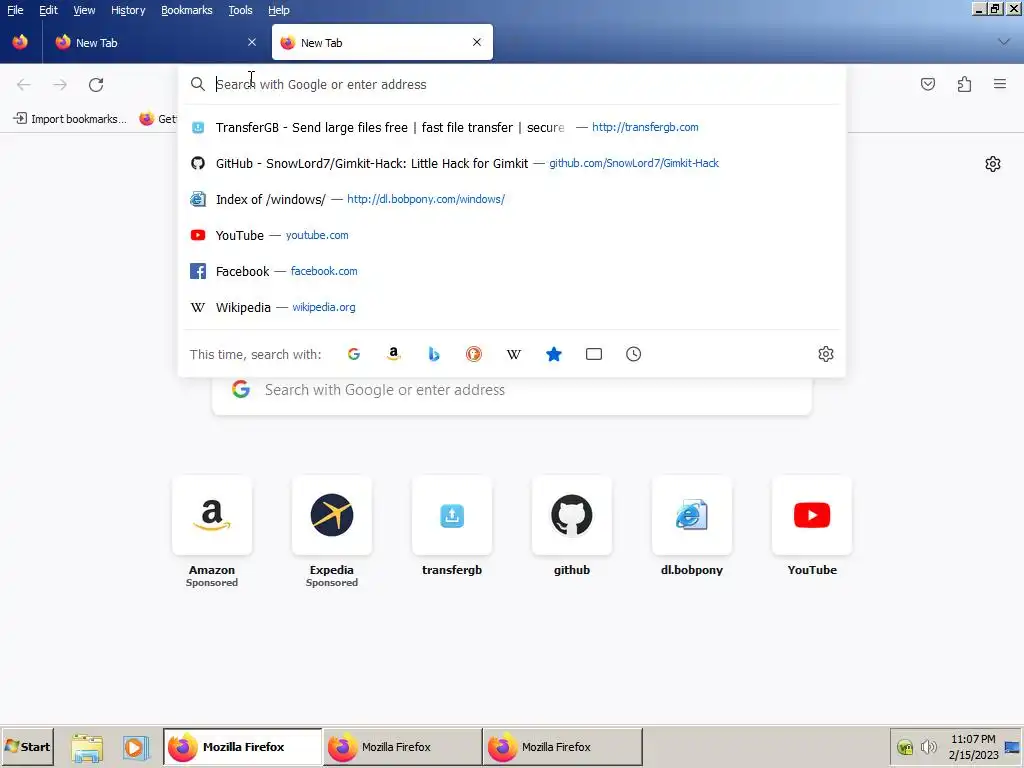Open Firefox View pinned tab icon

point(20,42)
